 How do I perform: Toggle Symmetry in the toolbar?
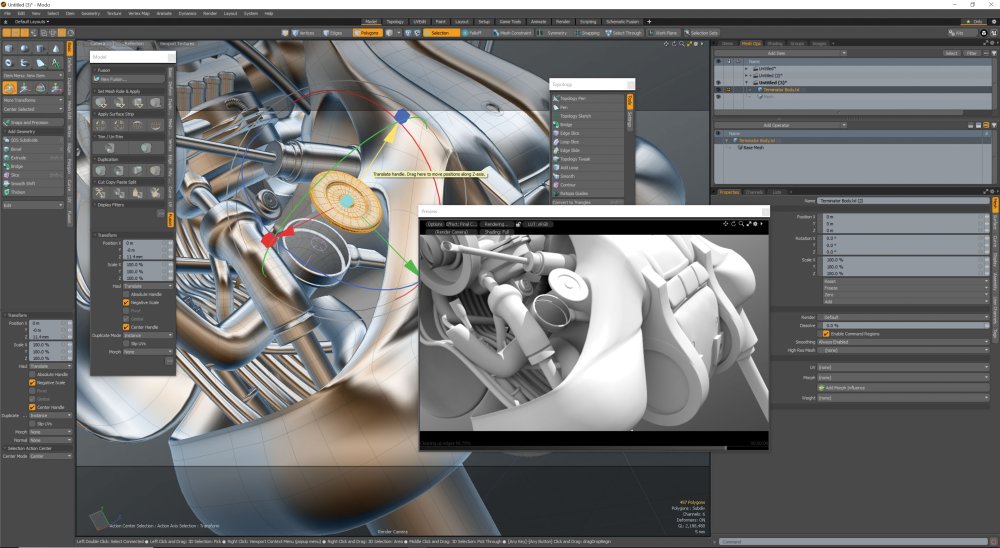click(554, 33)
